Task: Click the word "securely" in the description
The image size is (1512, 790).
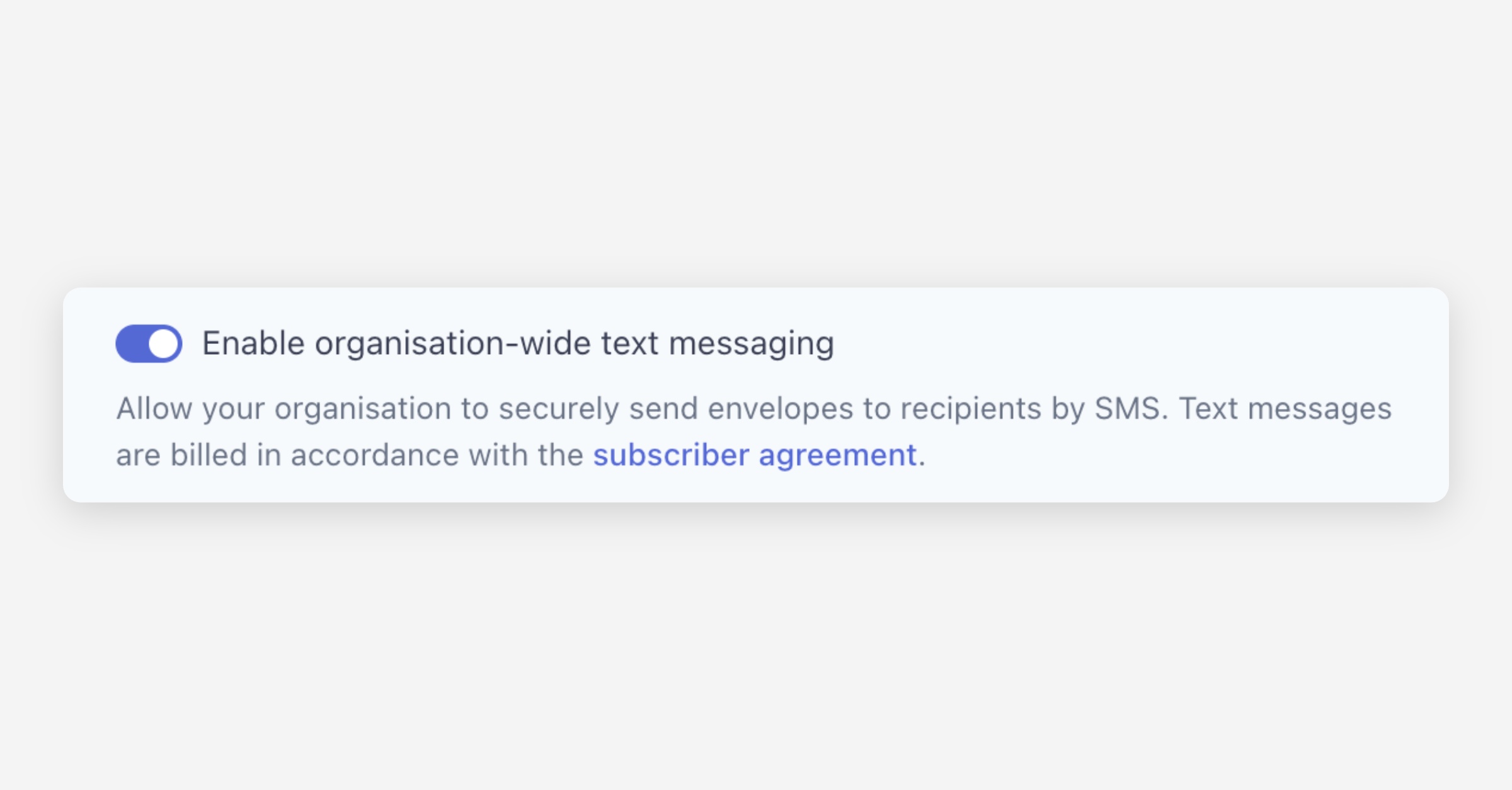Action: (559, 408)
